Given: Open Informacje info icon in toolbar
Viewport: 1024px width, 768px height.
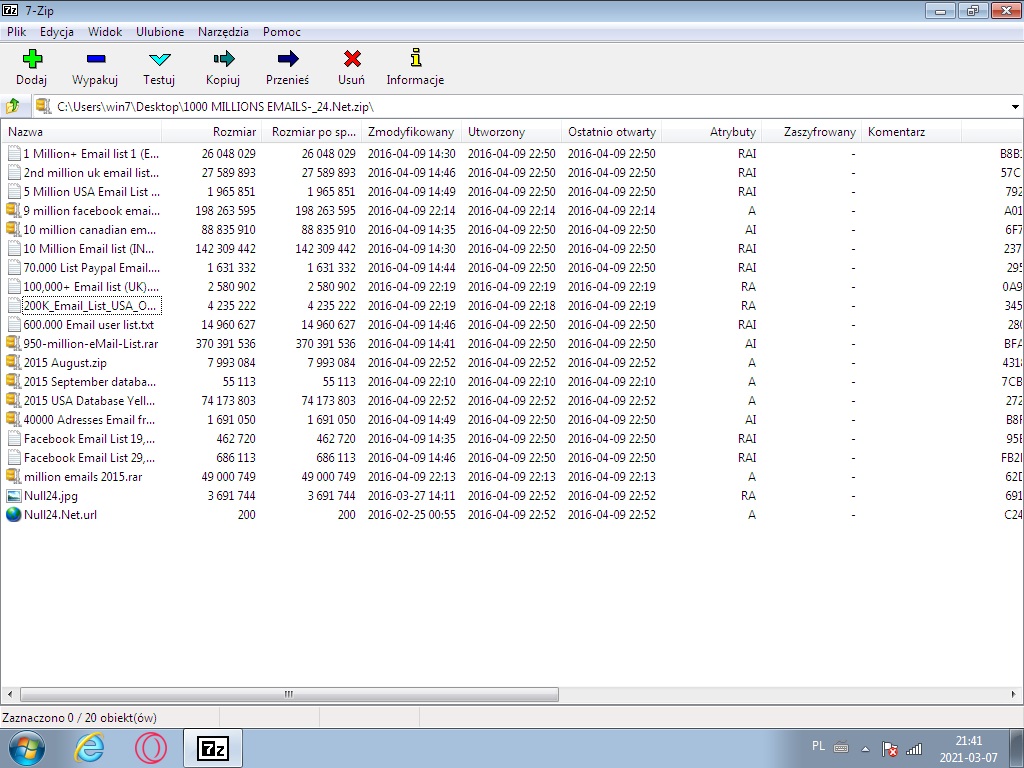Looking at the screenshot, I should pyautogui.click(x=415, y=57).
